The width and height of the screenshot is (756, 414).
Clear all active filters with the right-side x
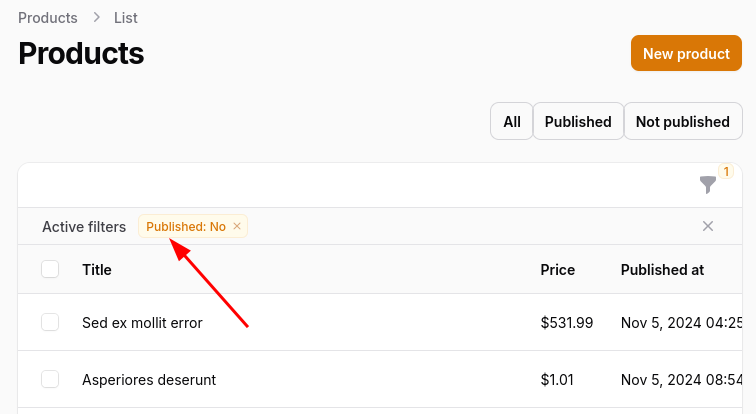tap(708, 227)
